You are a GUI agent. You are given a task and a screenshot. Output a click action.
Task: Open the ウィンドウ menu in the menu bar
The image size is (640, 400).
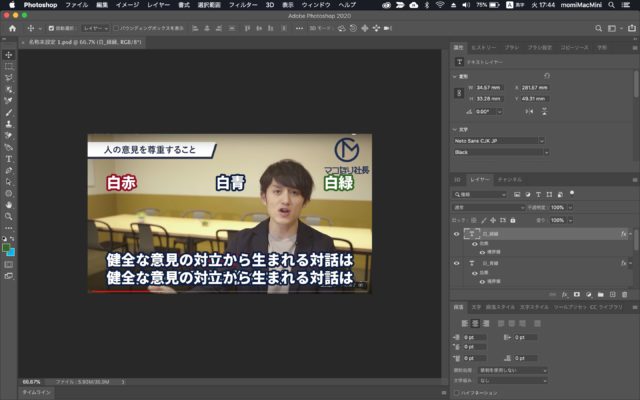click(x=316, y=5)
